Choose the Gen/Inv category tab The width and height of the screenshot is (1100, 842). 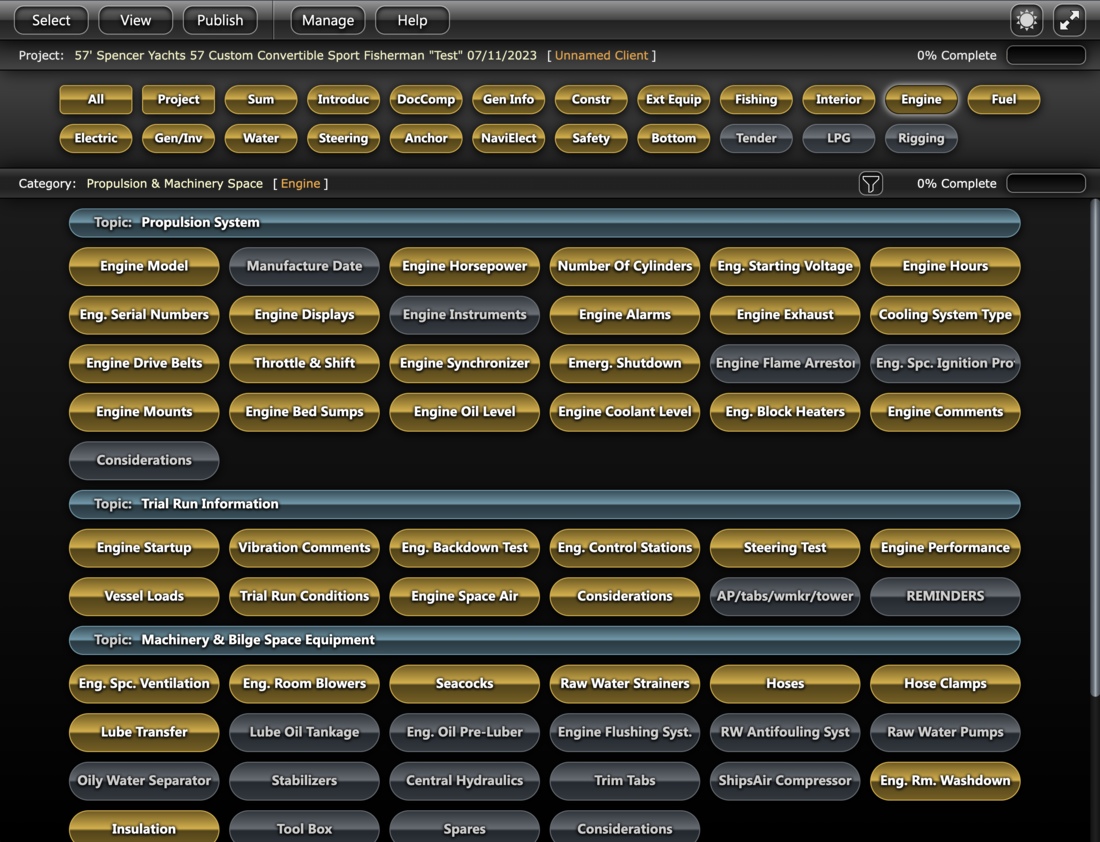(x=178, y=138)
